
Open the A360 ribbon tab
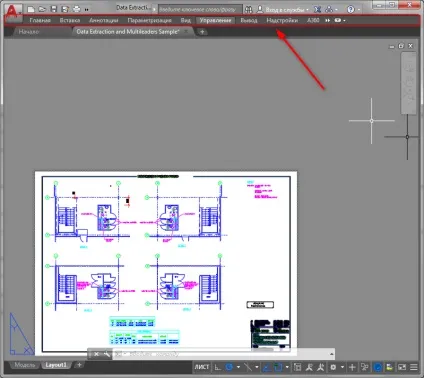tap(313, 20)
